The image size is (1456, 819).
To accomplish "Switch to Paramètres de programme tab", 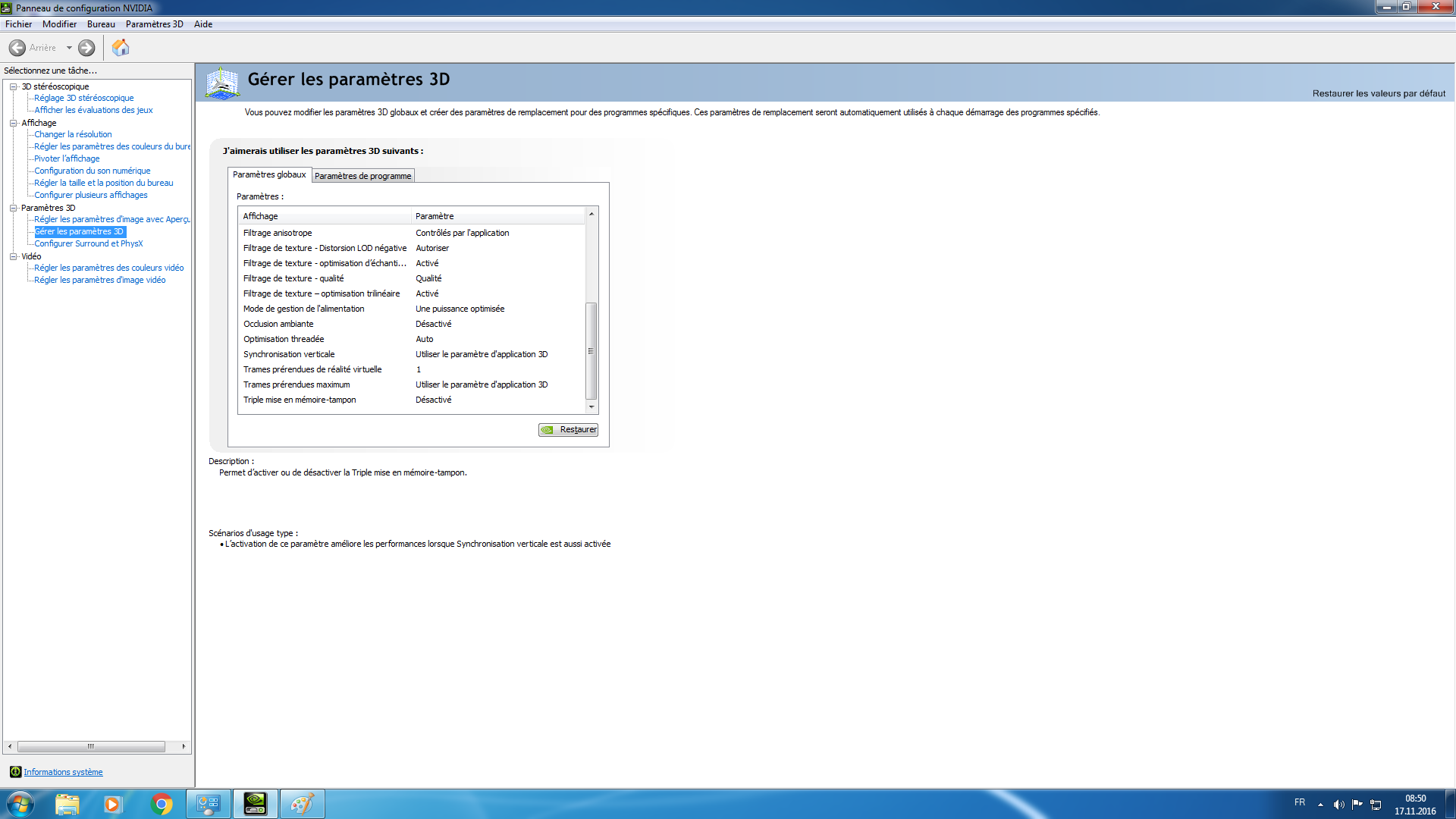I will [363, 176].
